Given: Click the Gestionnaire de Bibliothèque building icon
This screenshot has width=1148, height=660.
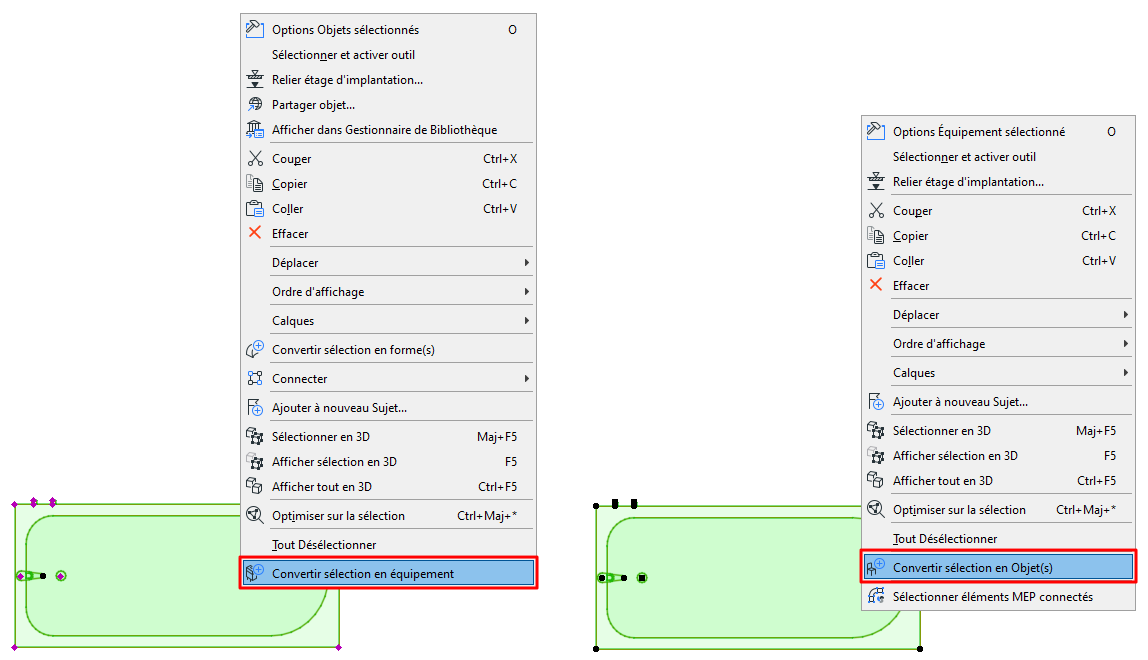Looking at the screenshot, I should click(255, 130).
